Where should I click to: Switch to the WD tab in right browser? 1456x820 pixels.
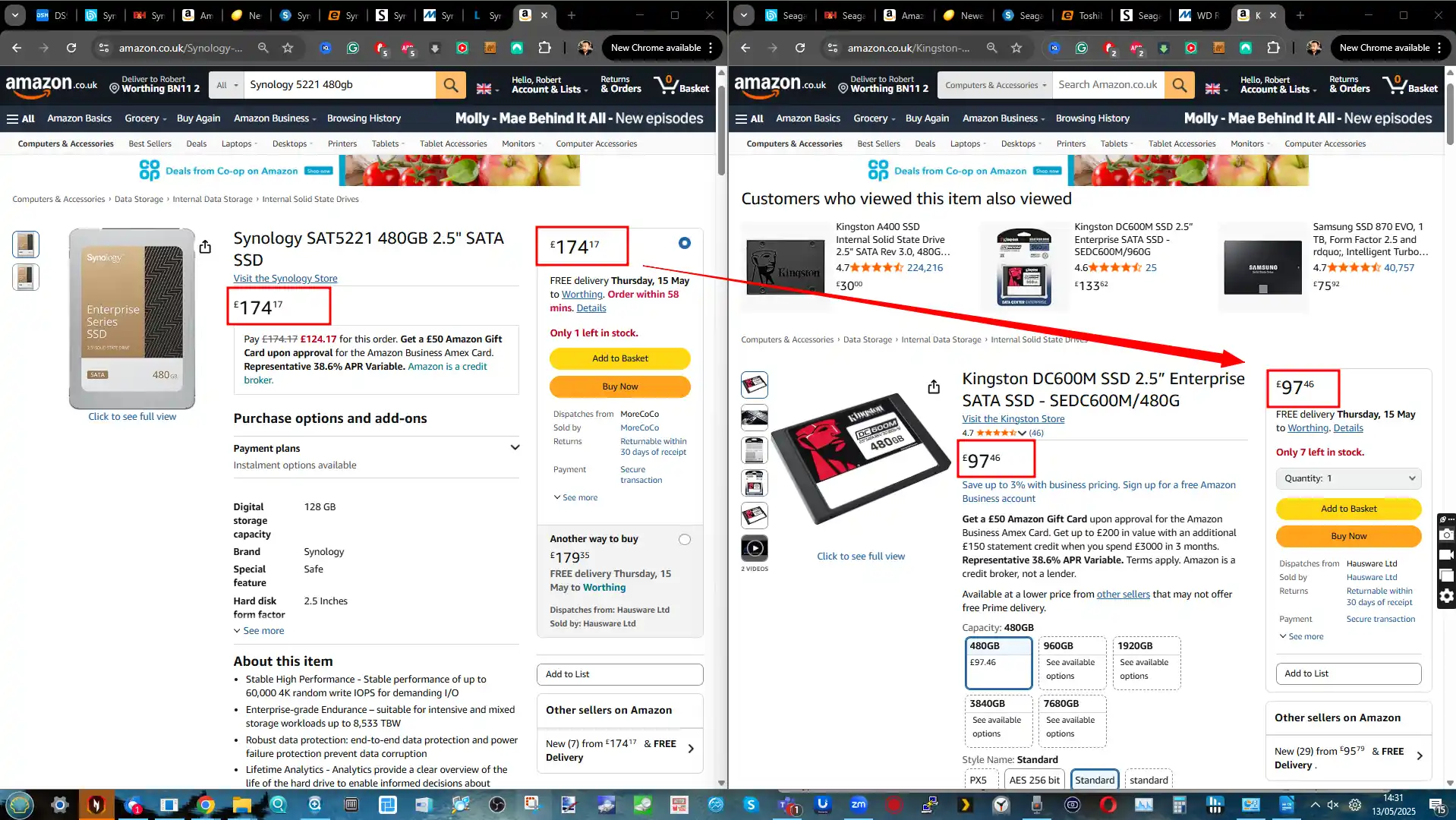point(1199,15)
